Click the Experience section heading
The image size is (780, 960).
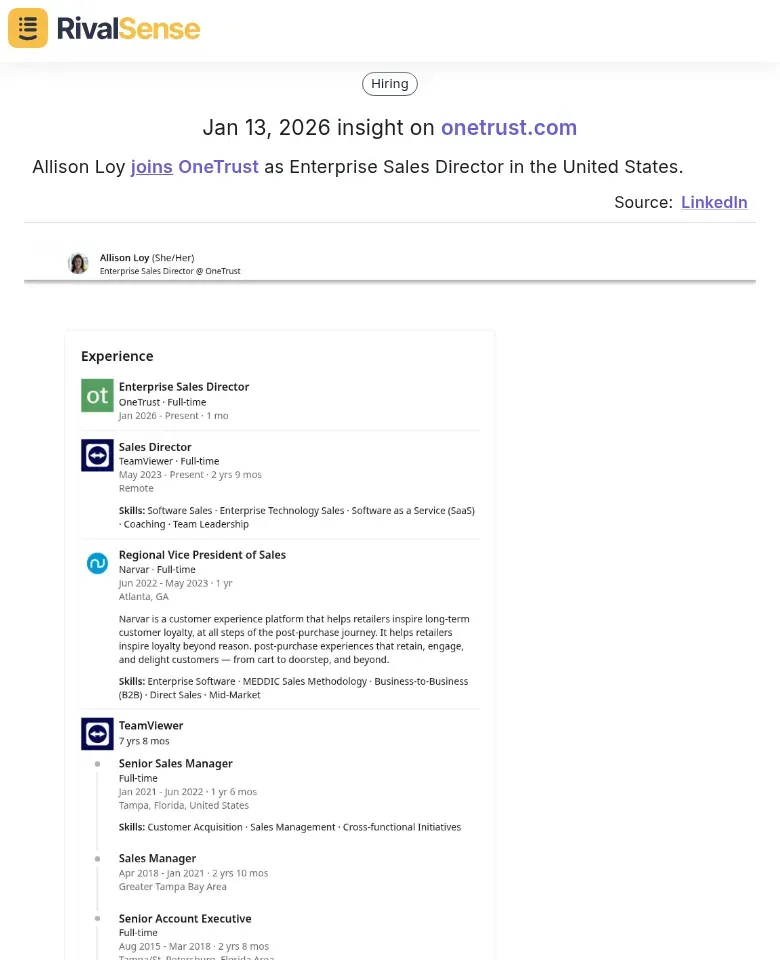click(x=117, y=356)
